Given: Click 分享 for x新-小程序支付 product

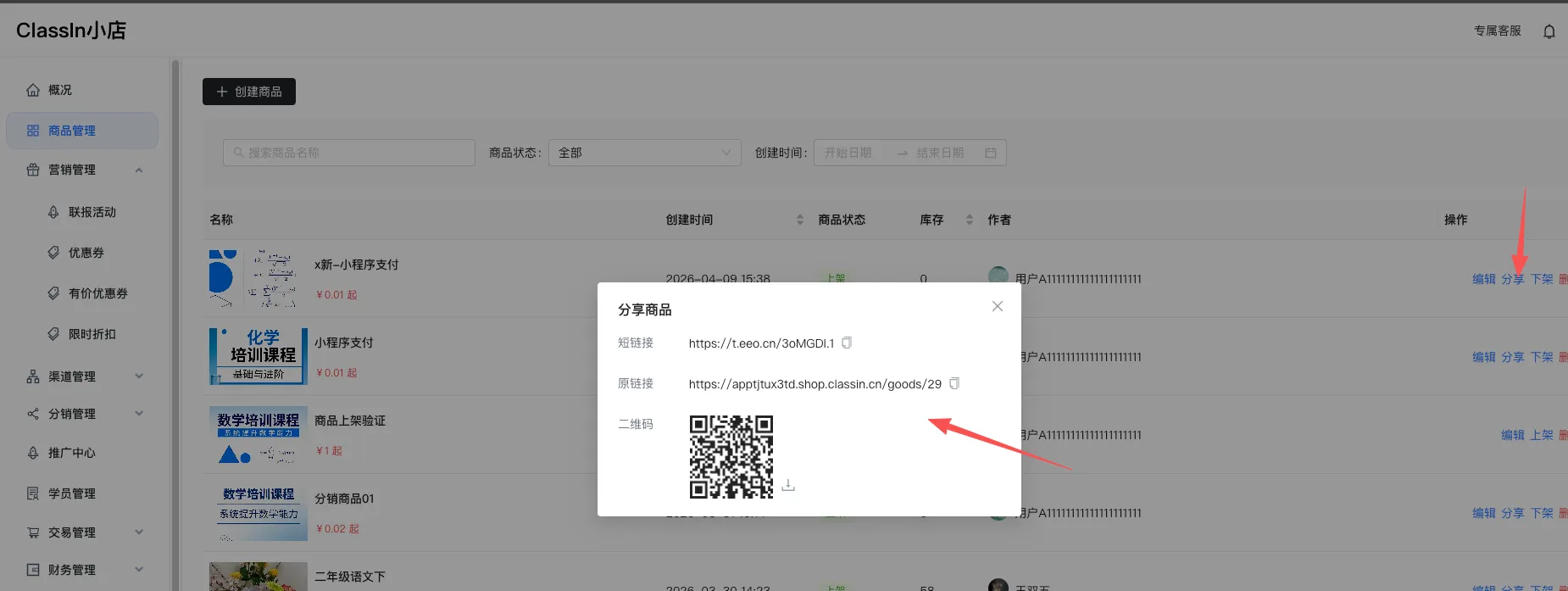Looking at the screenshot, I should coord(1513,279).
